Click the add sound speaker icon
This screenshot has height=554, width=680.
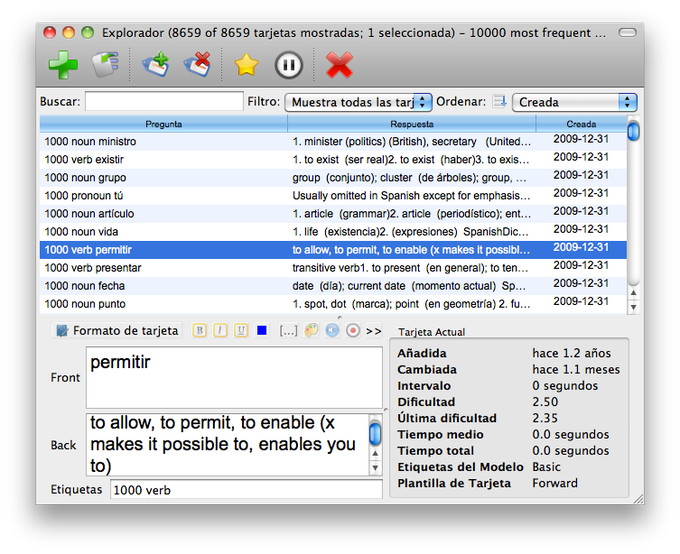[x=332, y=331]
